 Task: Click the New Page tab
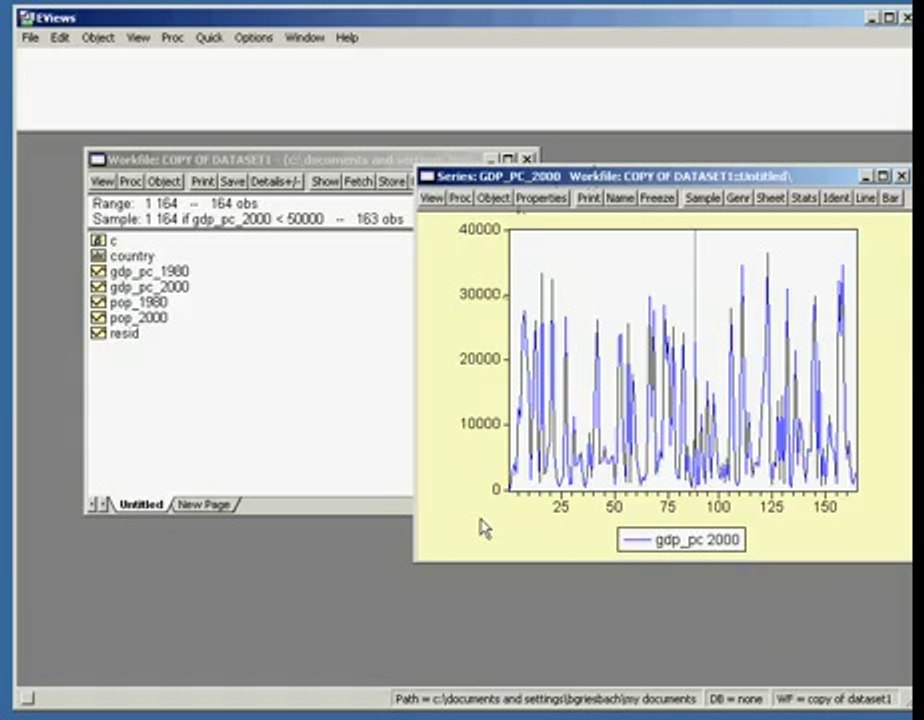pyautogui.click(x=204, y=505)
